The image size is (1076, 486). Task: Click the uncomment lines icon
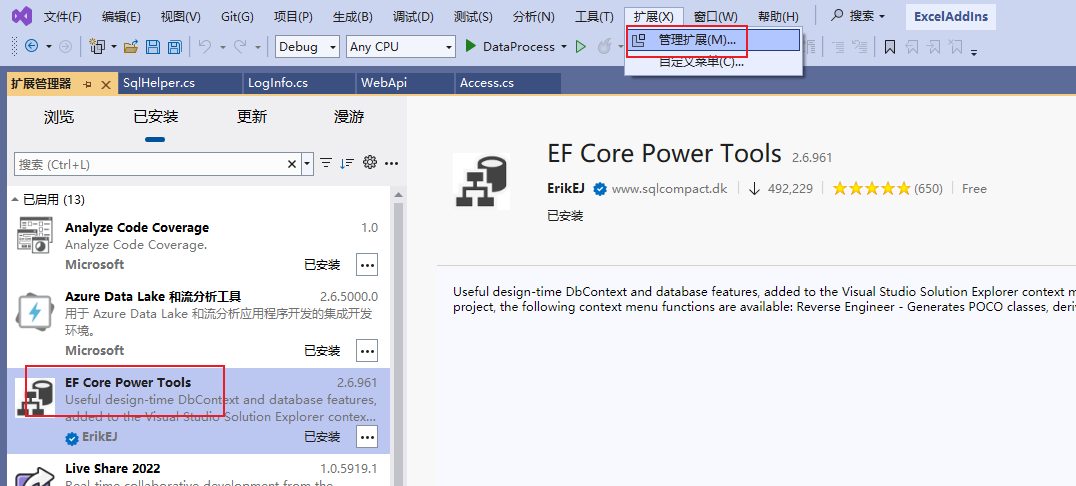pos(859,47)
